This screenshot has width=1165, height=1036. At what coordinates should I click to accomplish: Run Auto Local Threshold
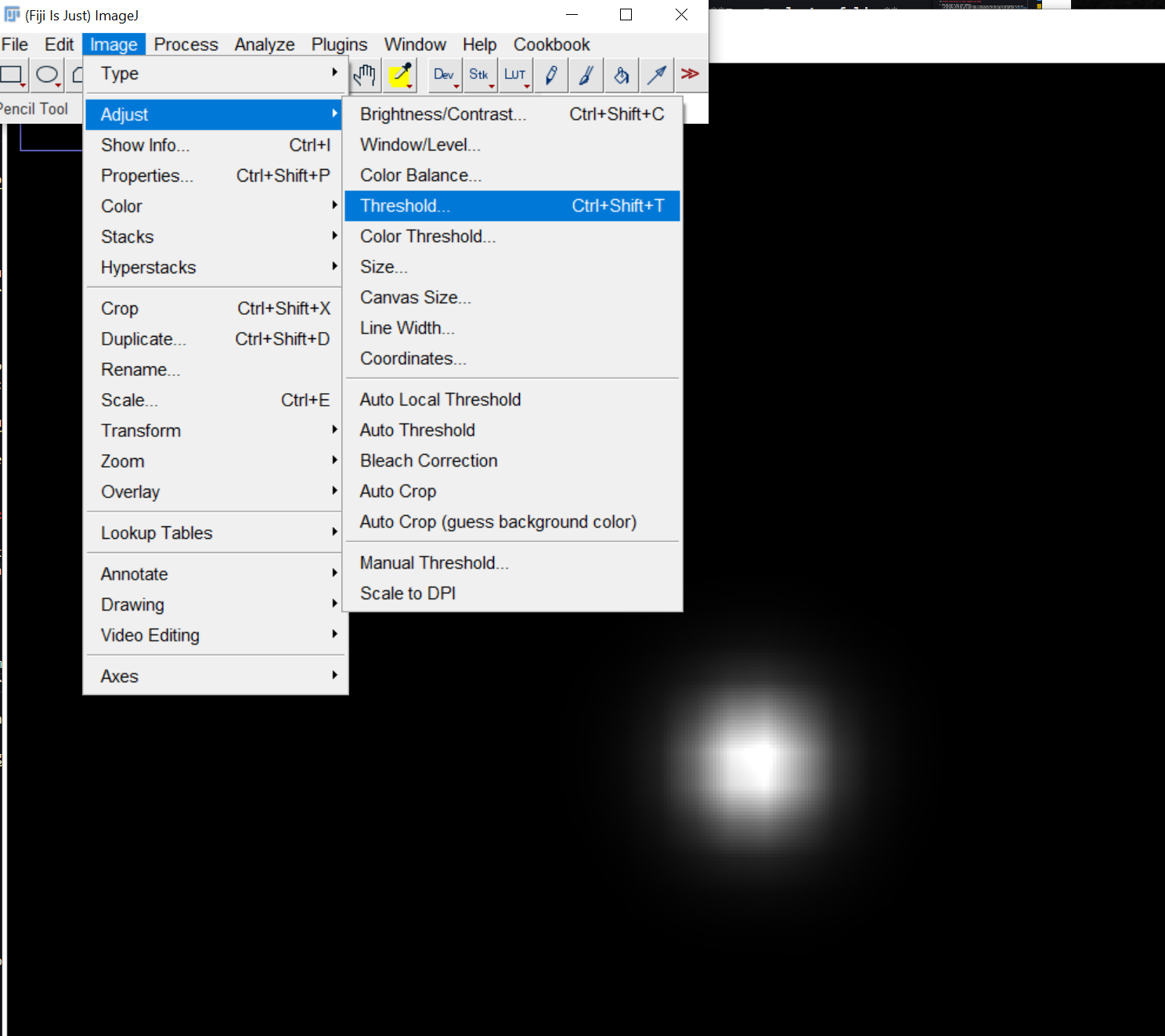pos(512,399)
